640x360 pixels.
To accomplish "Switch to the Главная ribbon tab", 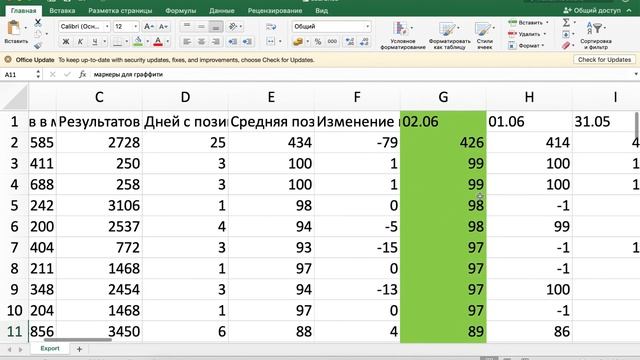I will (24, 11).
